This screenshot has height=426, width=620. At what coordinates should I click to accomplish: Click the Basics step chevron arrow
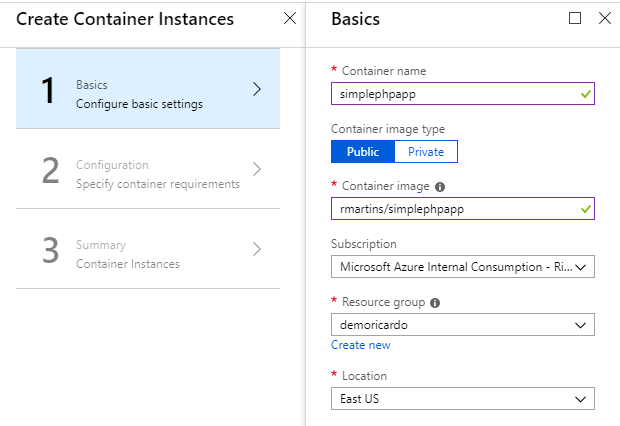(x=257, y=89)
